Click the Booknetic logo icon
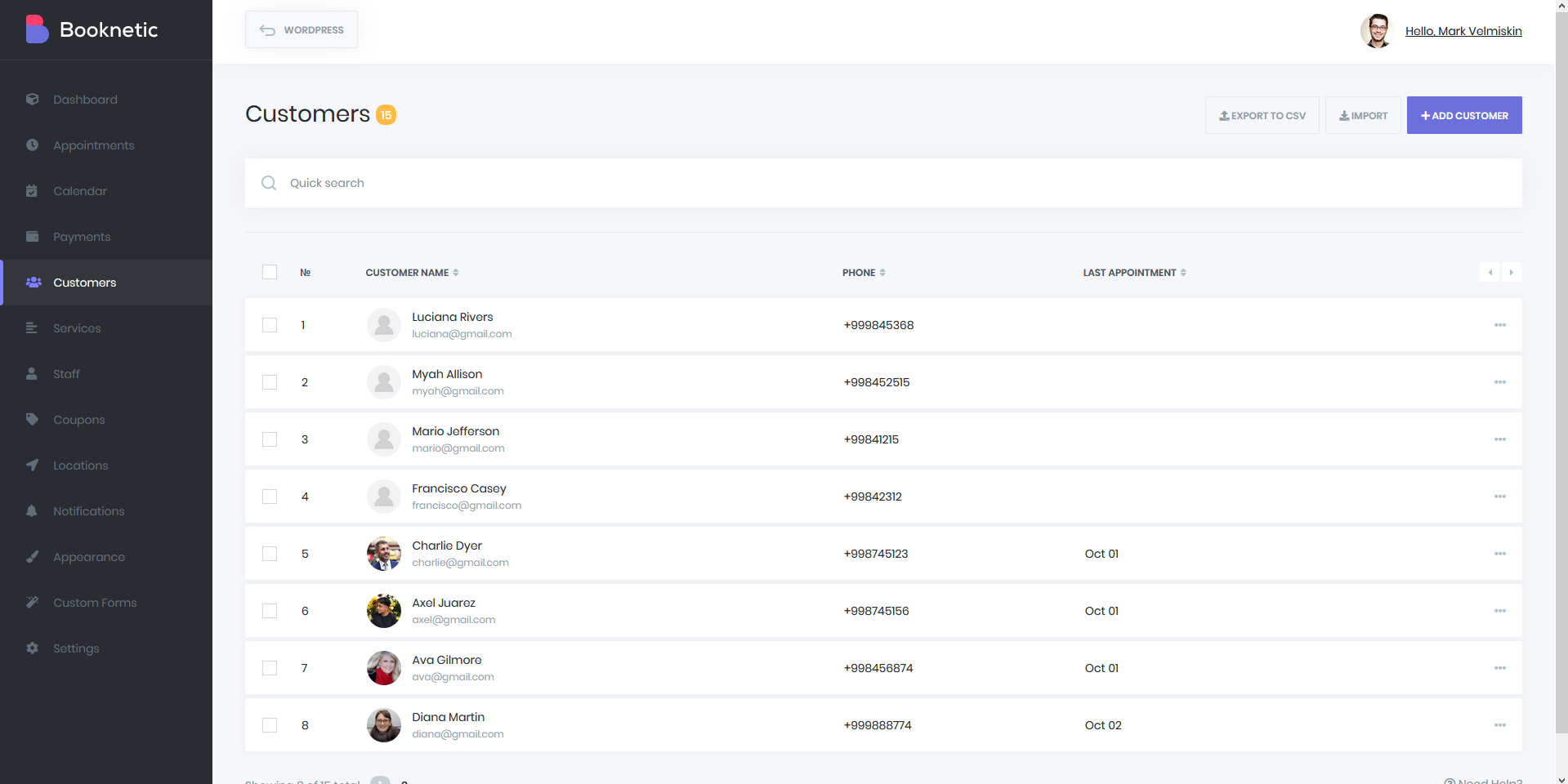 point(37,29)
